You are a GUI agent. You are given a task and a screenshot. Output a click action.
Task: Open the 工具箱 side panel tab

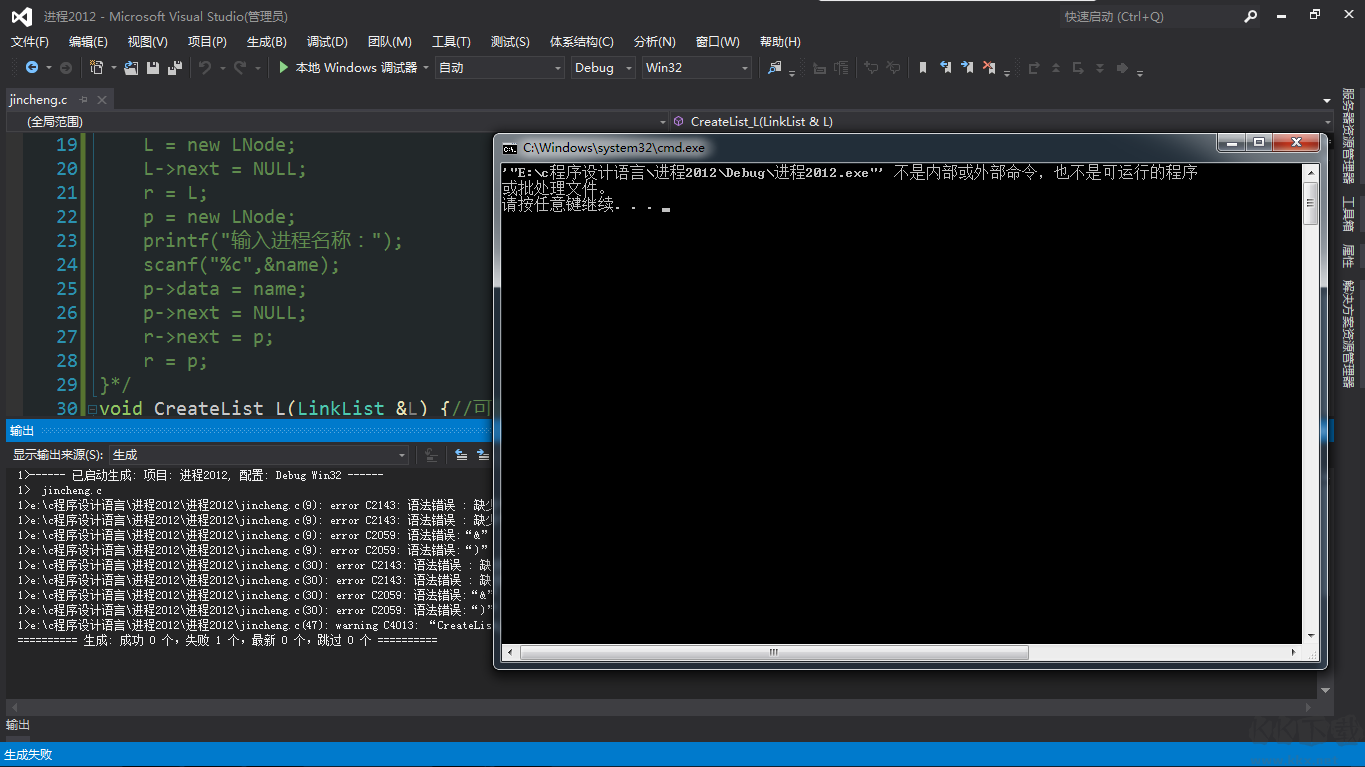(1348, 214)
